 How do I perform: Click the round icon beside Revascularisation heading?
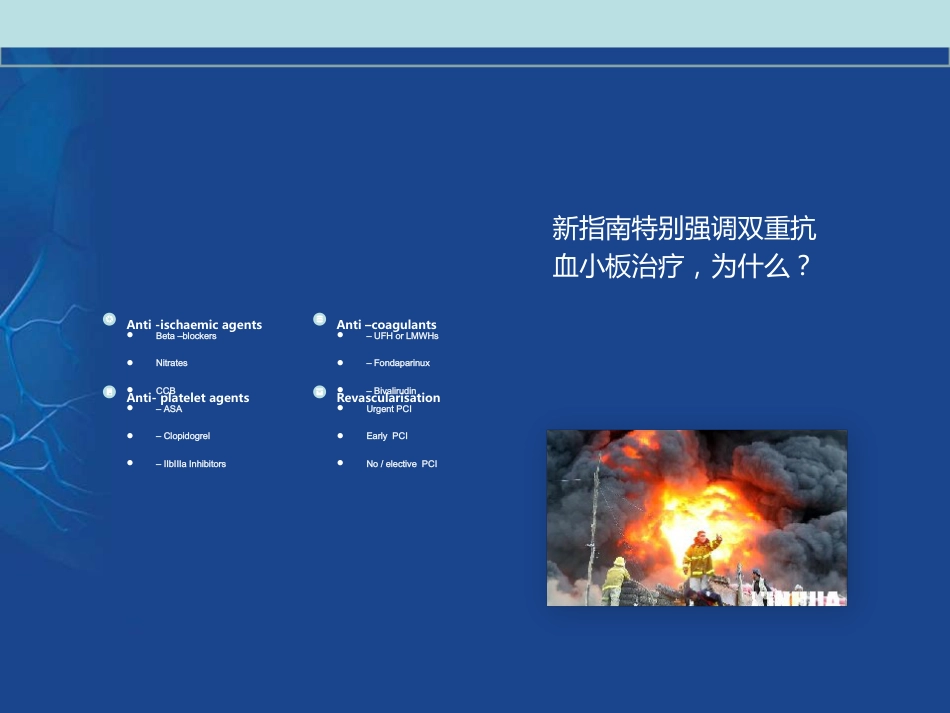coord(319,392)
